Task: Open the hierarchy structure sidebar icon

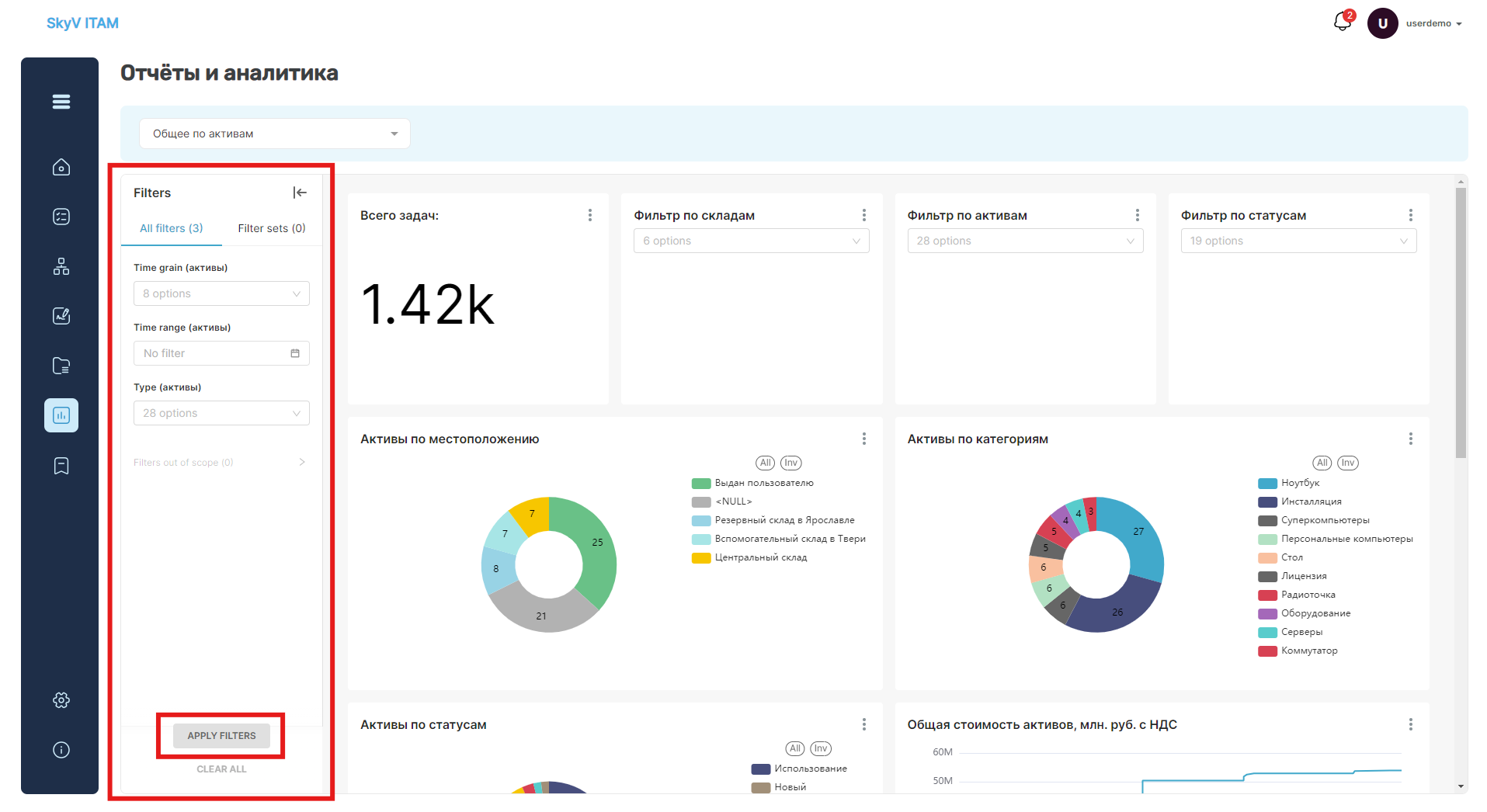Action: 61,266
